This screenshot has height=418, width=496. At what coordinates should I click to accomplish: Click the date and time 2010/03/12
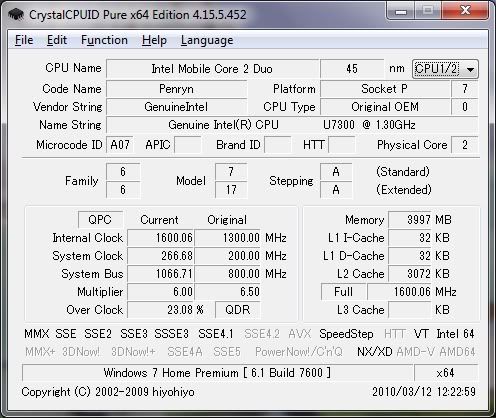[x=424, y=392]
